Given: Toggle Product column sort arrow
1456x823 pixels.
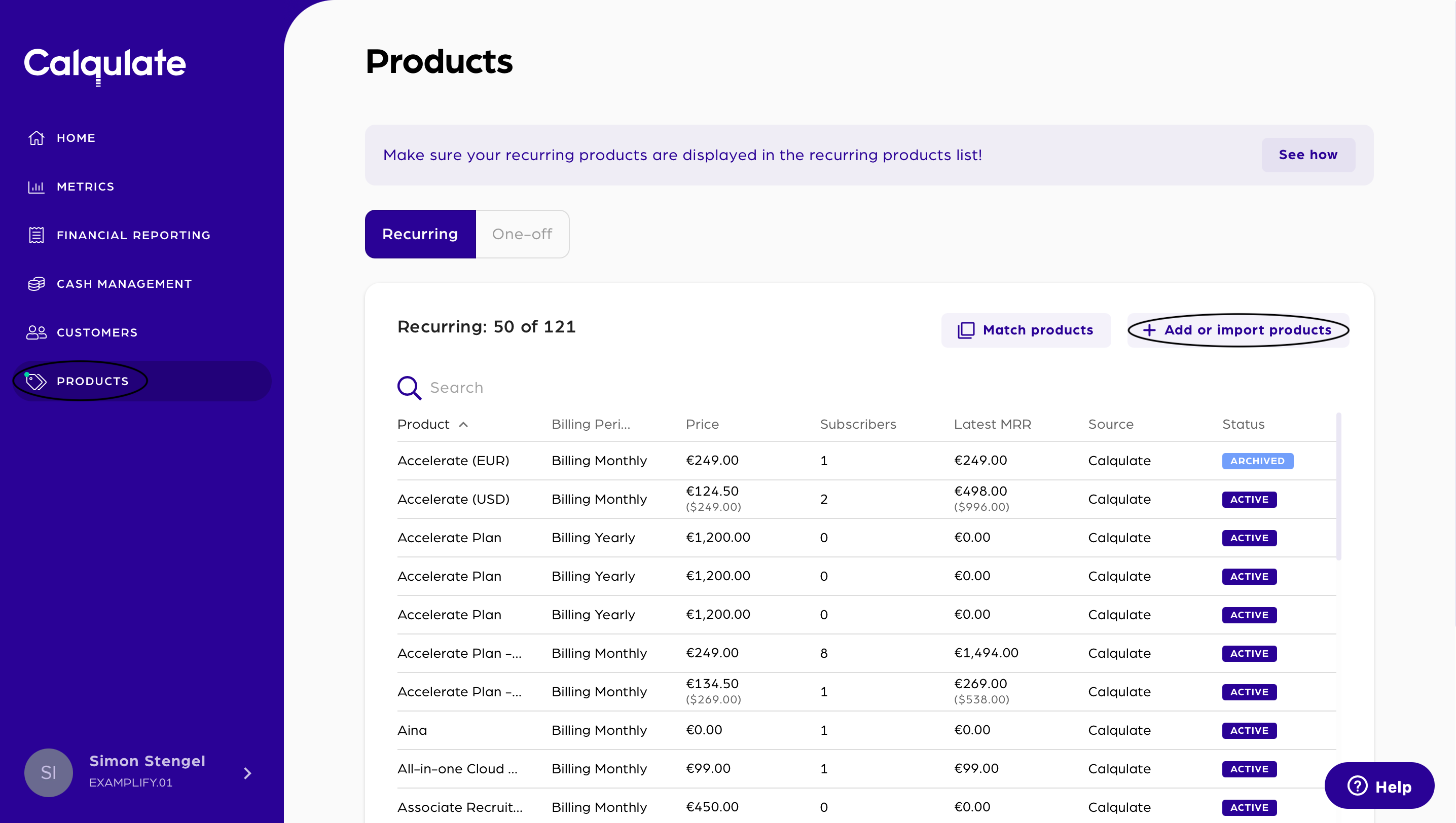Looking at the screenshot, I should click(x=463, y=425).
